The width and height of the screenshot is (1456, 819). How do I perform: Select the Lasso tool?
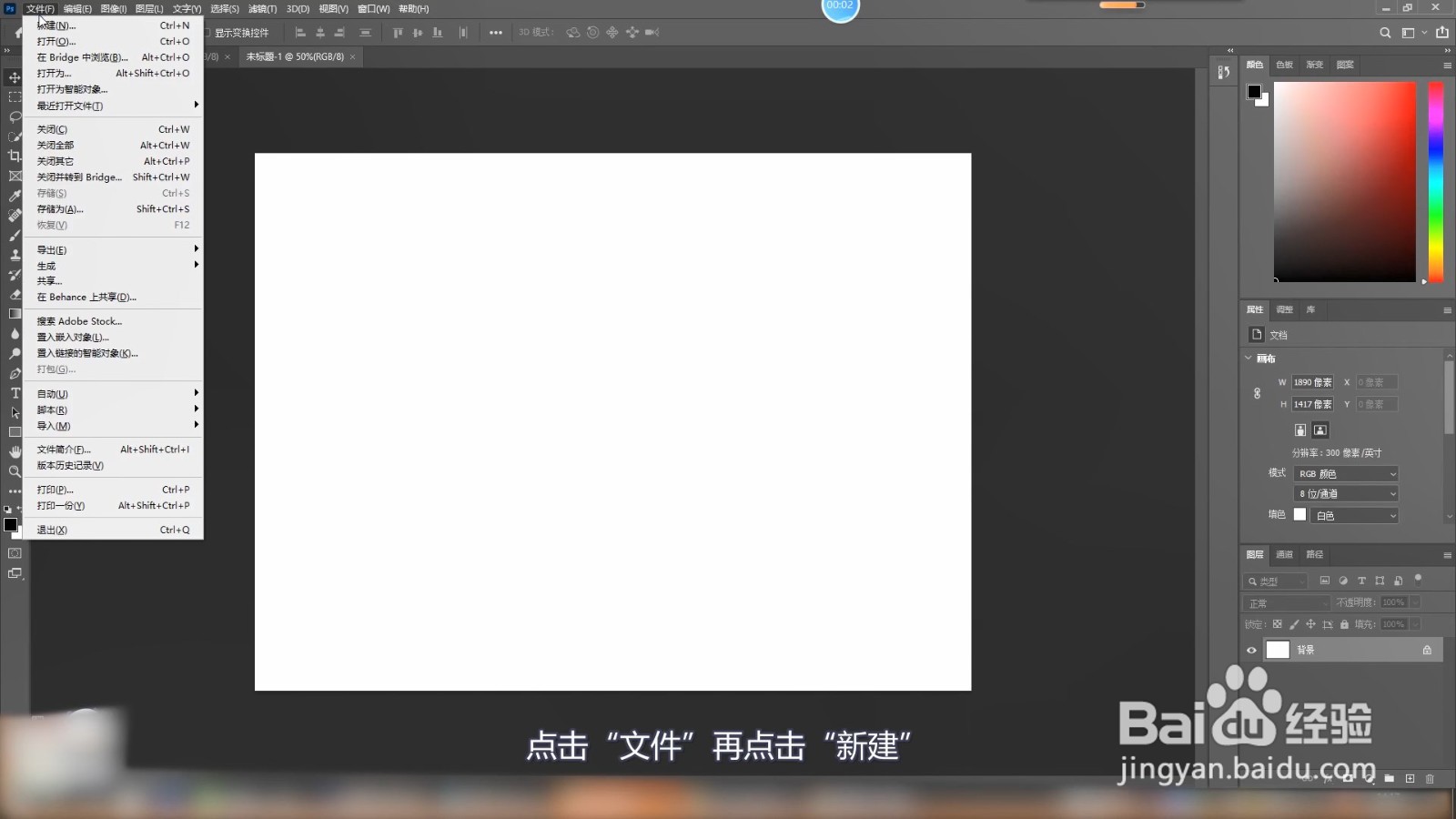(13, 117)
